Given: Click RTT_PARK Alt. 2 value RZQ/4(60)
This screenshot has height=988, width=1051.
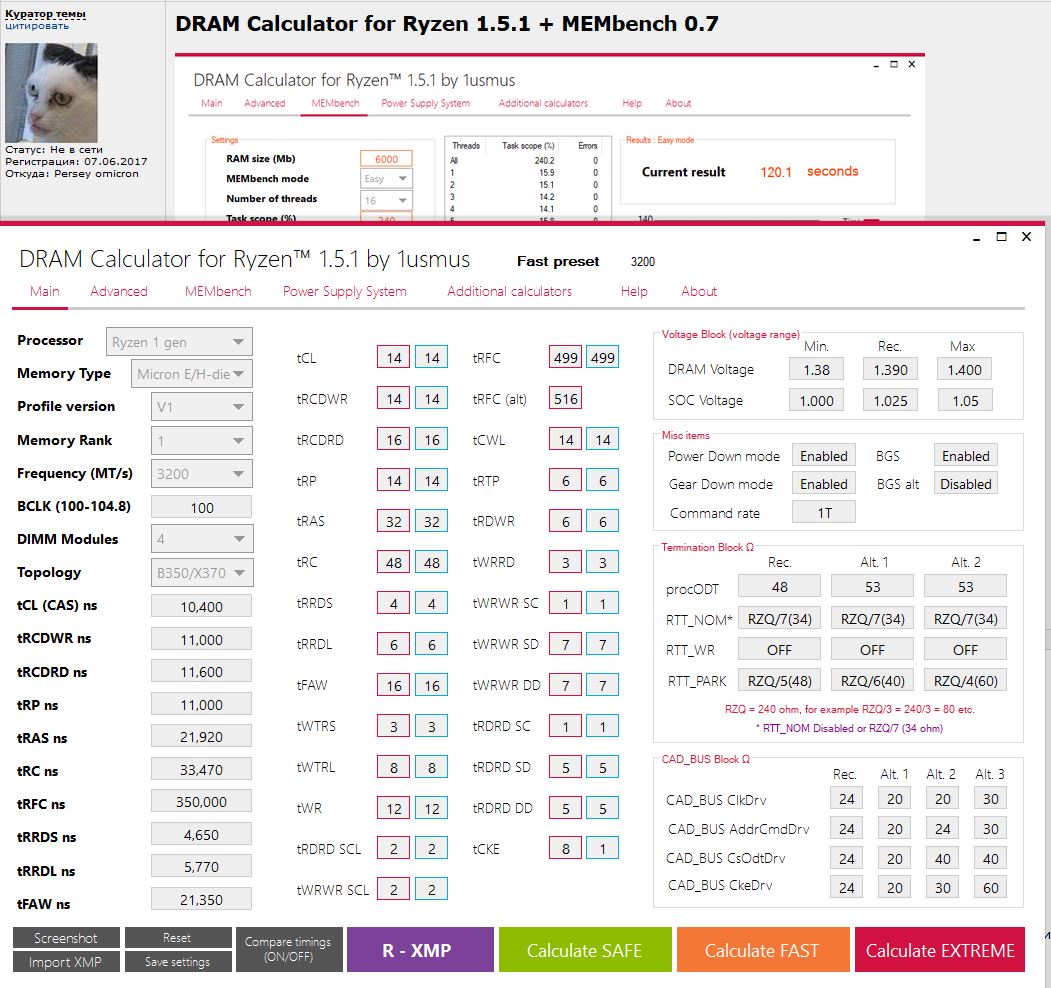Looking at the screenshot, I should click(965, 680).
